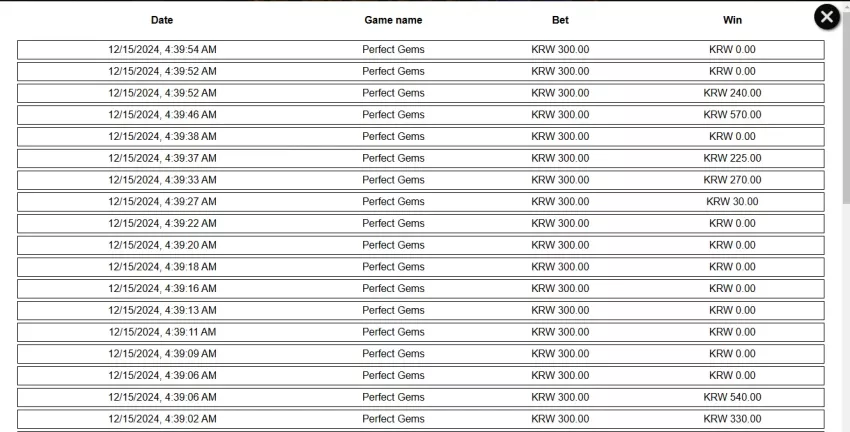The width and height of the screenshot is (850, 432).
Task: Select the Date column header
Action: coord(162,20)
